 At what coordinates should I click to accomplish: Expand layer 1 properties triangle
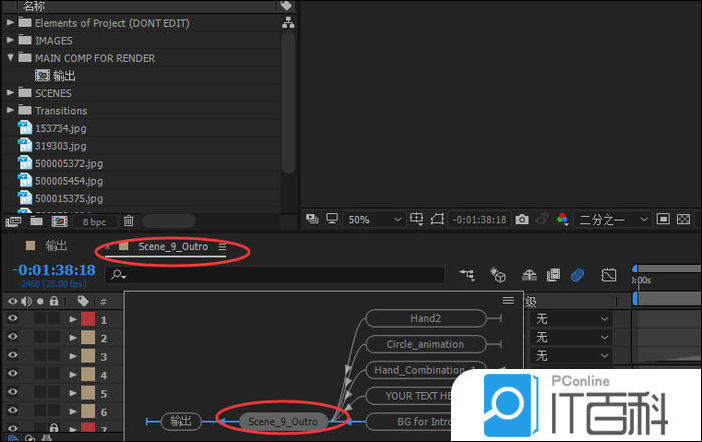[x=73, y=319]
